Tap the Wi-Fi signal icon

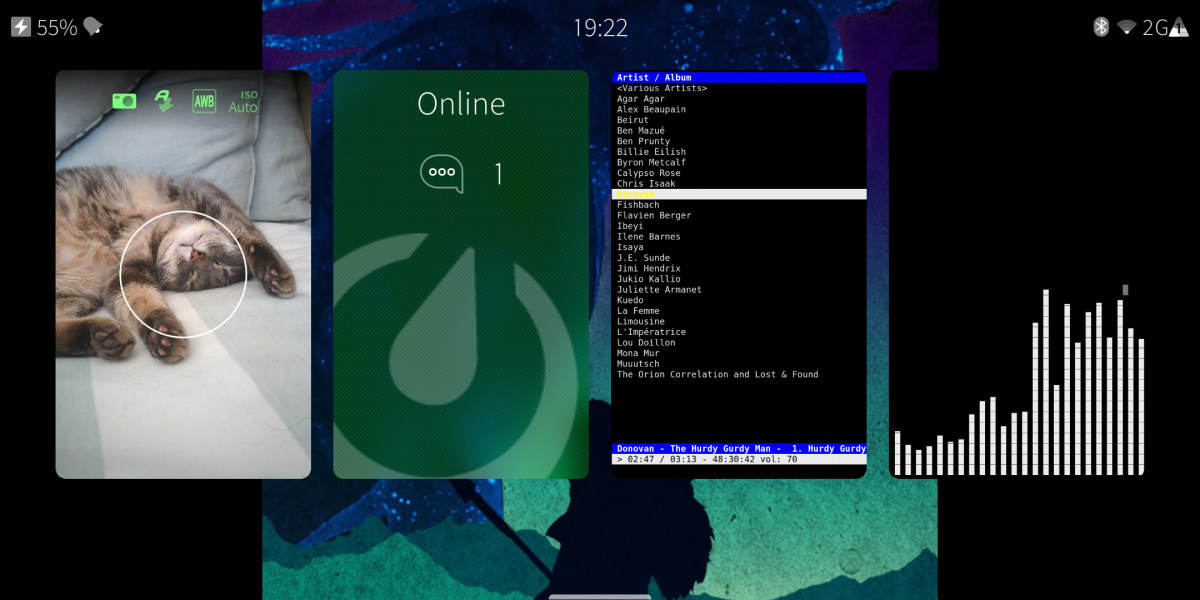point(1127,27)
